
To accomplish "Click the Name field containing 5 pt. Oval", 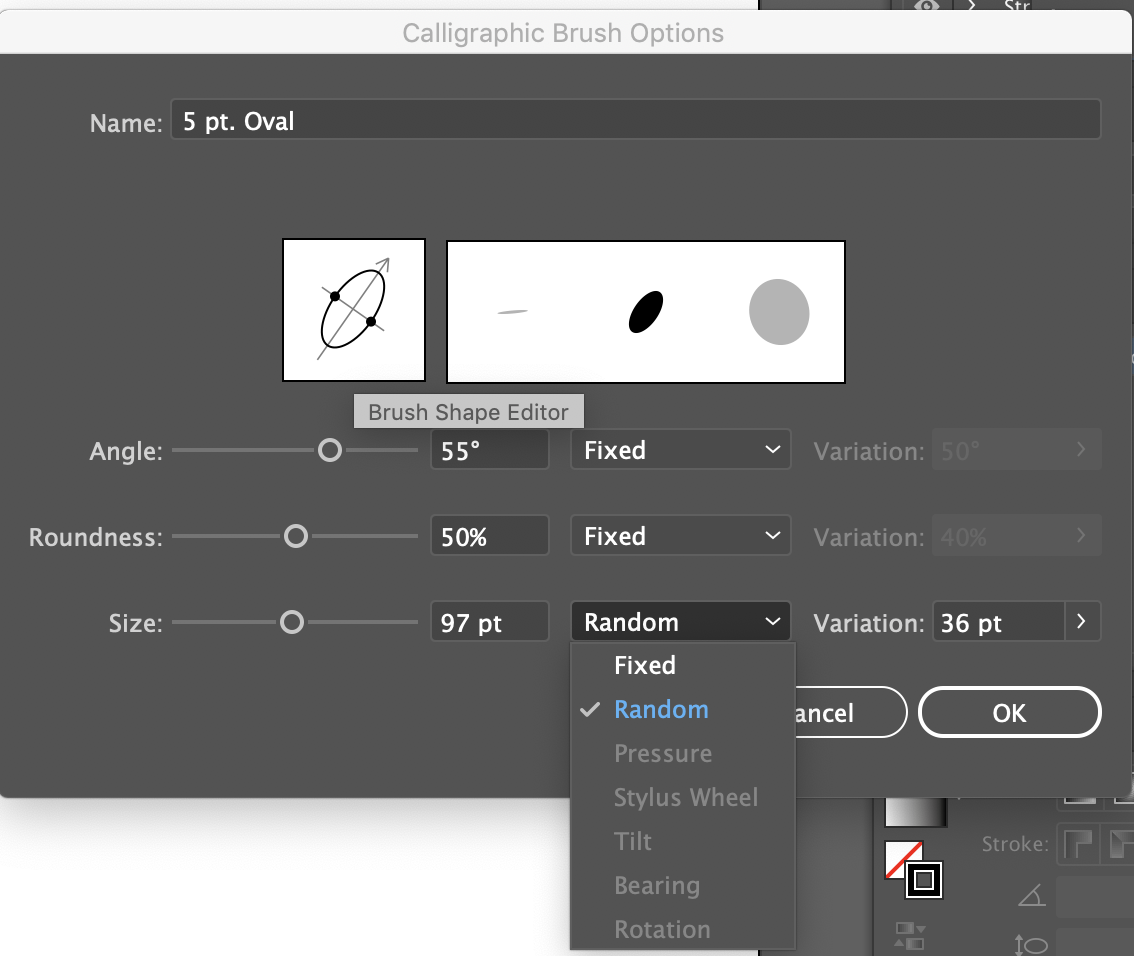I will (x=634, y=119).
